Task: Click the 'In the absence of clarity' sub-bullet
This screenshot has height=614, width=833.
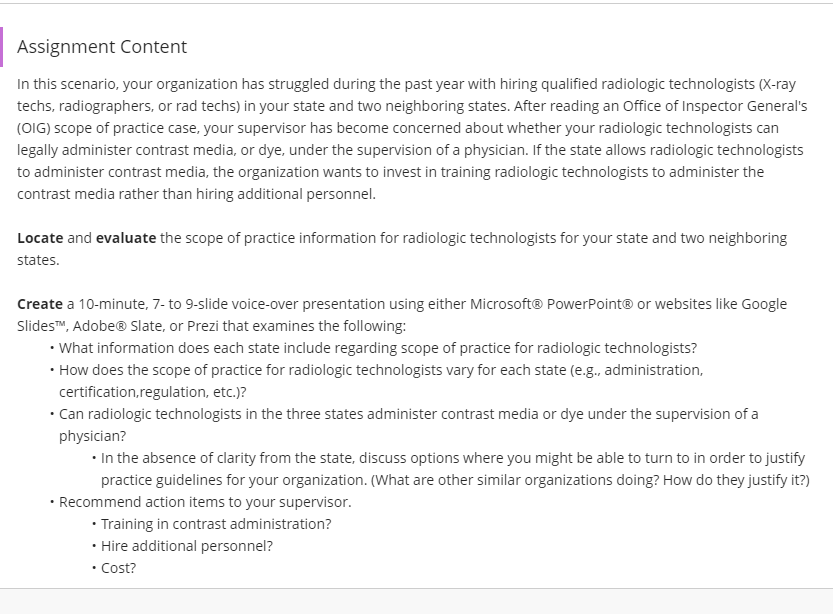Action: [455, 469]
